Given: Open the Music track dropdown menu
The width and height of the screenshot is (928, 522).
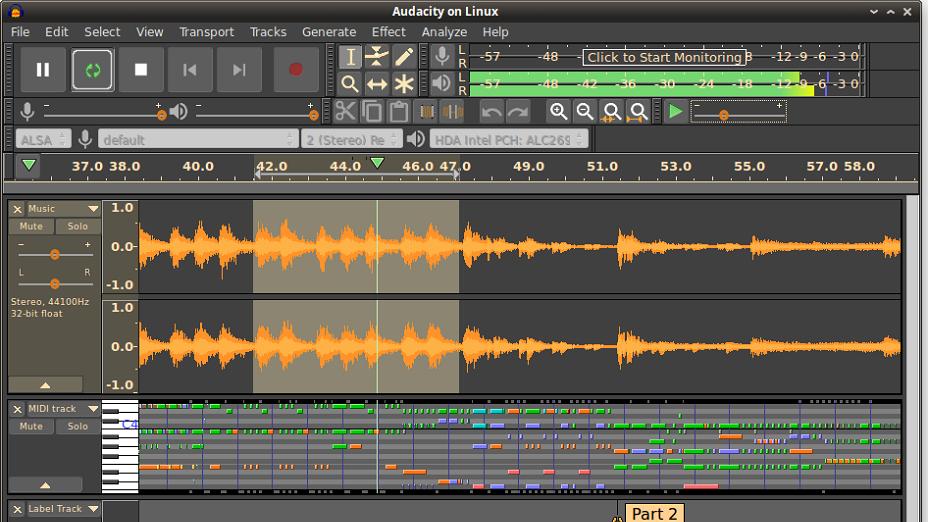Looking at the screenshot, I should (x=93, y=209).
